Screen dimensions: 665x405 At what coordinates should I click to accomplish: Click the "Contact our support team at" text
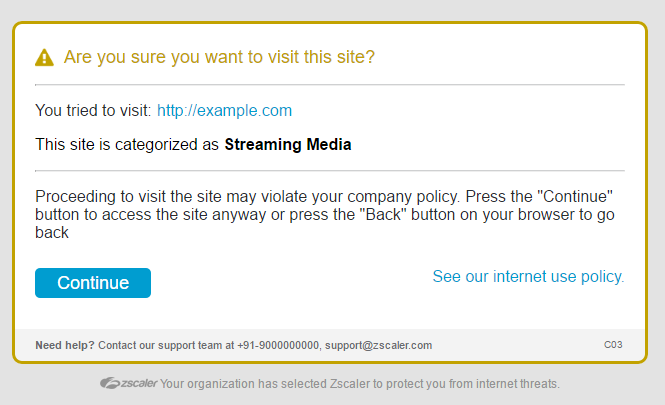pos(166,345)
